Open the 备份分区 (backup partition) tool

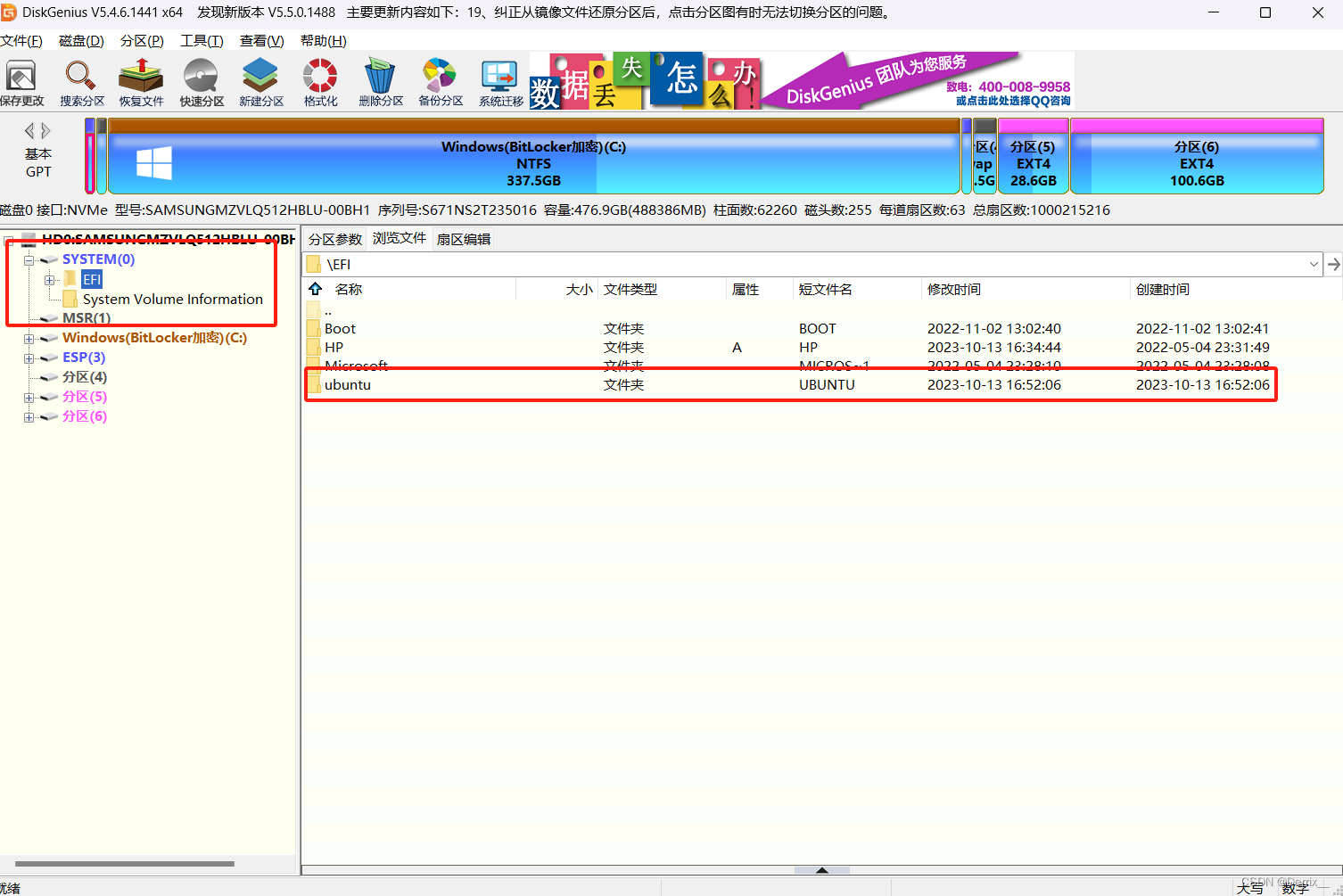click(441, 83)
